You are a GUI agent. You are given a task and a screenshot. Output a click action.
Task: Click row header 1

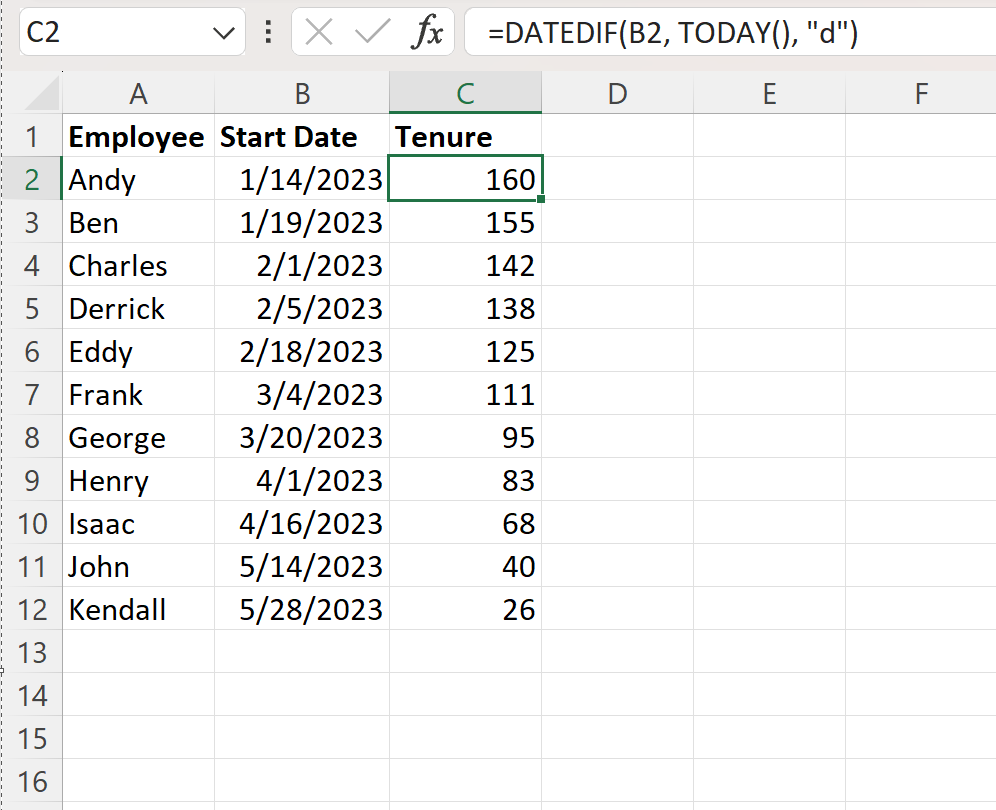point(33,136)
